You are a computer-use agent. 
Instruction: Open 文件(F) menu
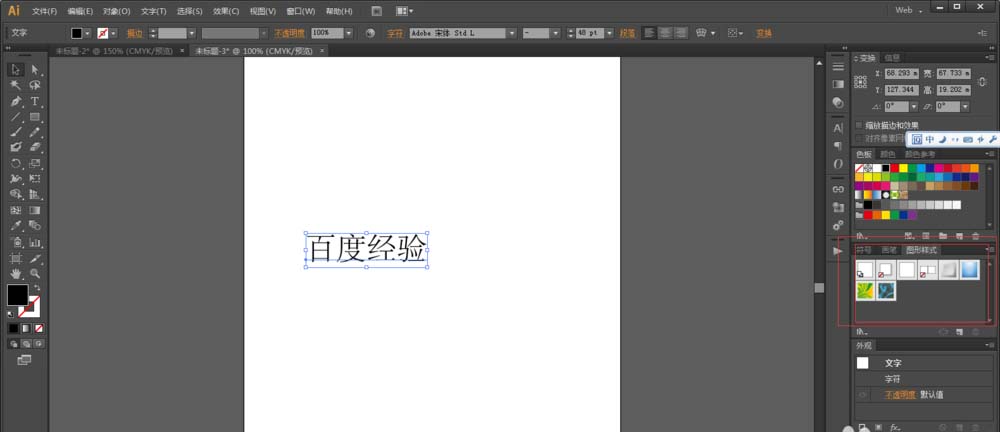45,11
